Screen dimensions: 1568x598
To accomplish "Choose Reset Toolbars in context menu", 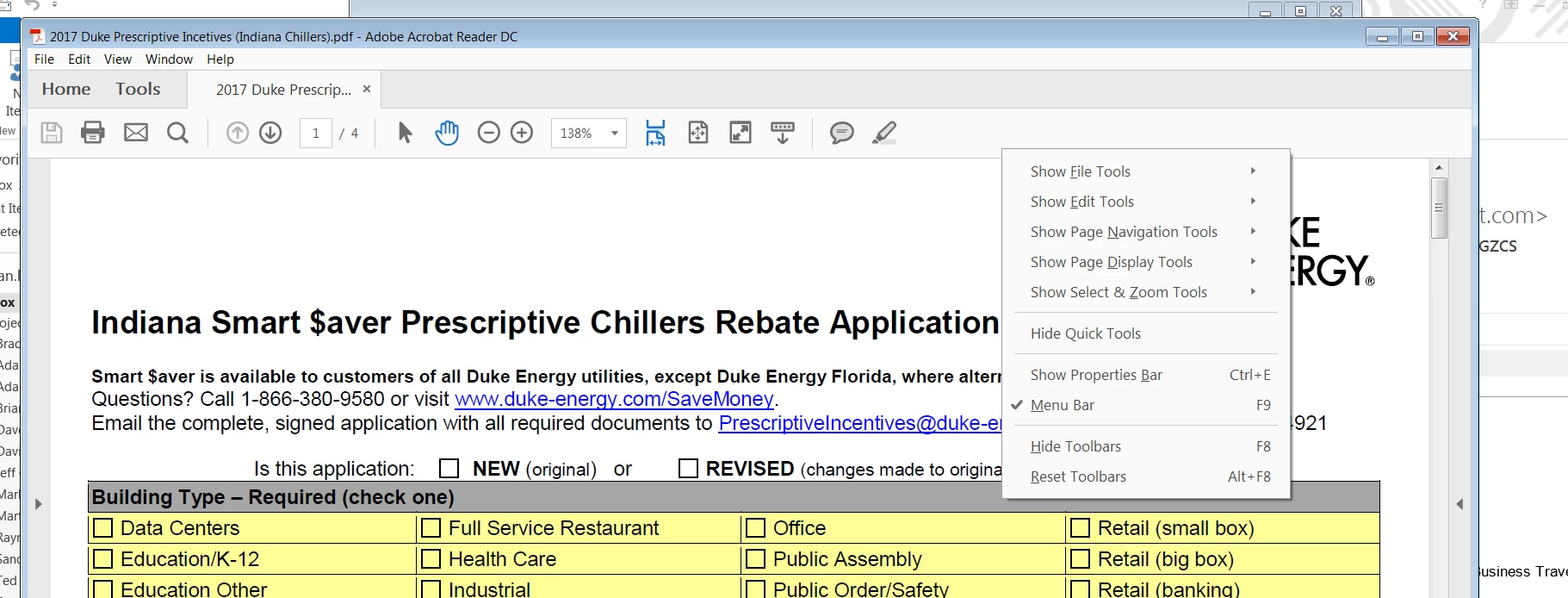I will point(1146,477).
